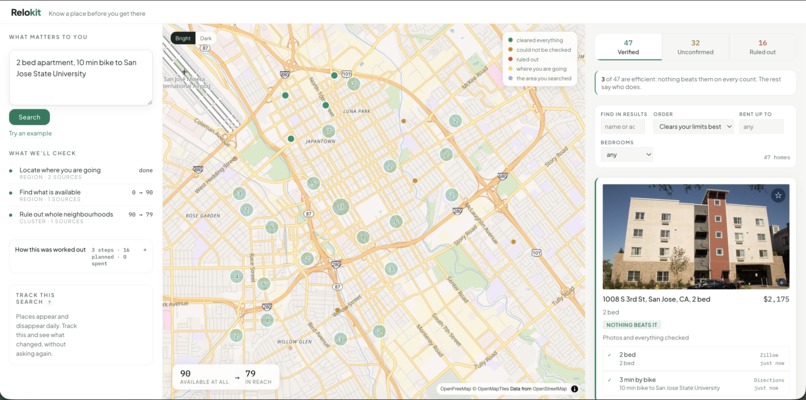Open the OpenStreetMap attribution link

(x=549, y=389)
